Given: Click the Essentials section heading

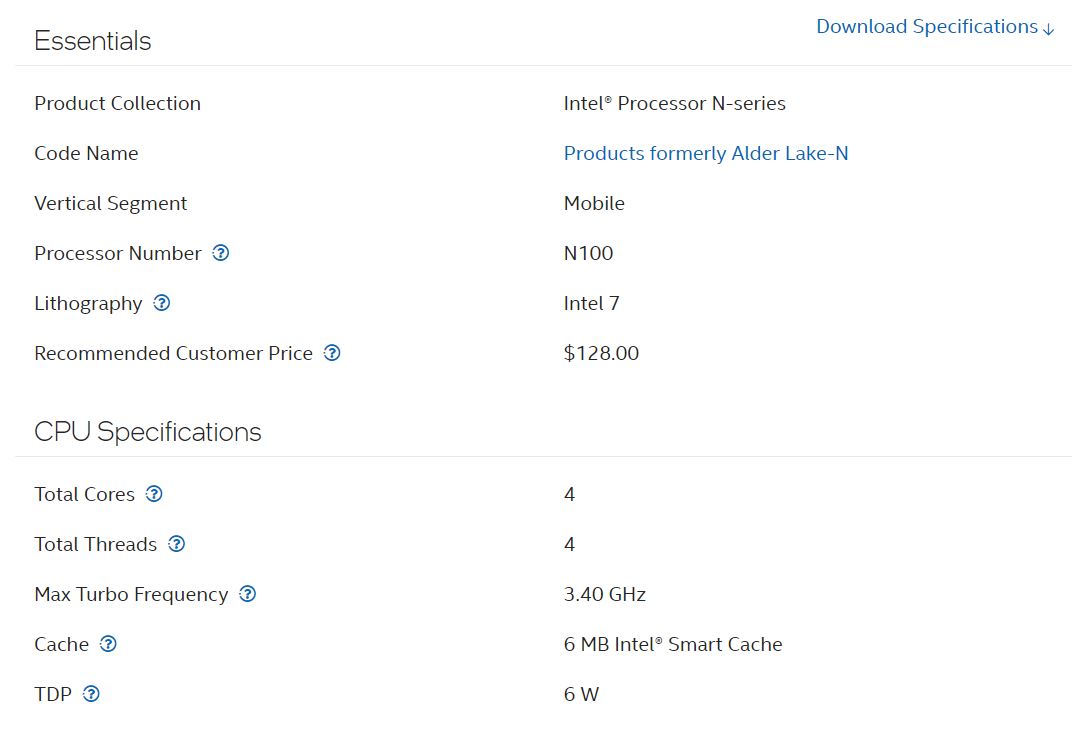Looking at the screenshot, I should pos(93,41).
